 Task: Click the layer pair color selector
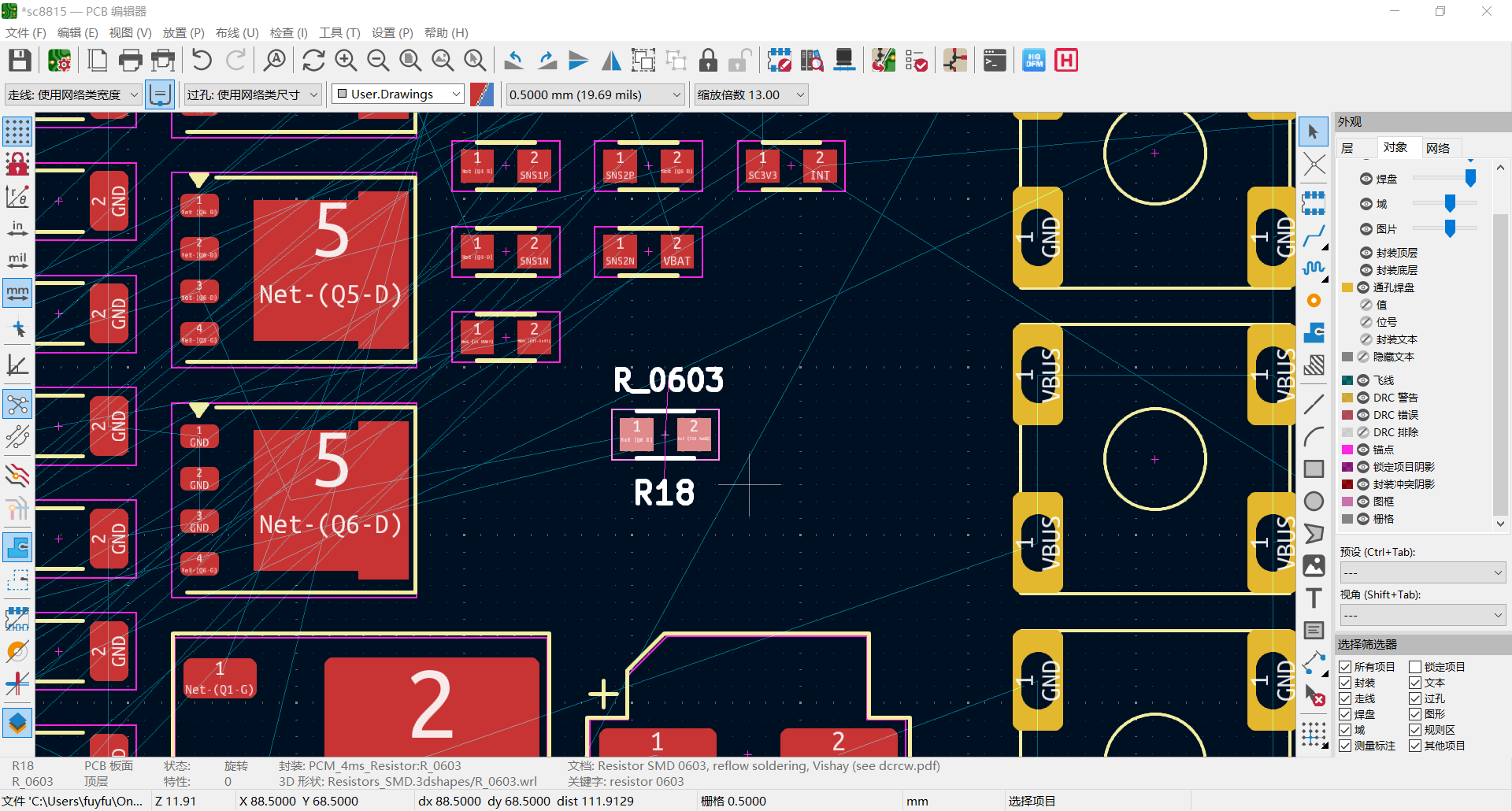[x=482, y=94]
